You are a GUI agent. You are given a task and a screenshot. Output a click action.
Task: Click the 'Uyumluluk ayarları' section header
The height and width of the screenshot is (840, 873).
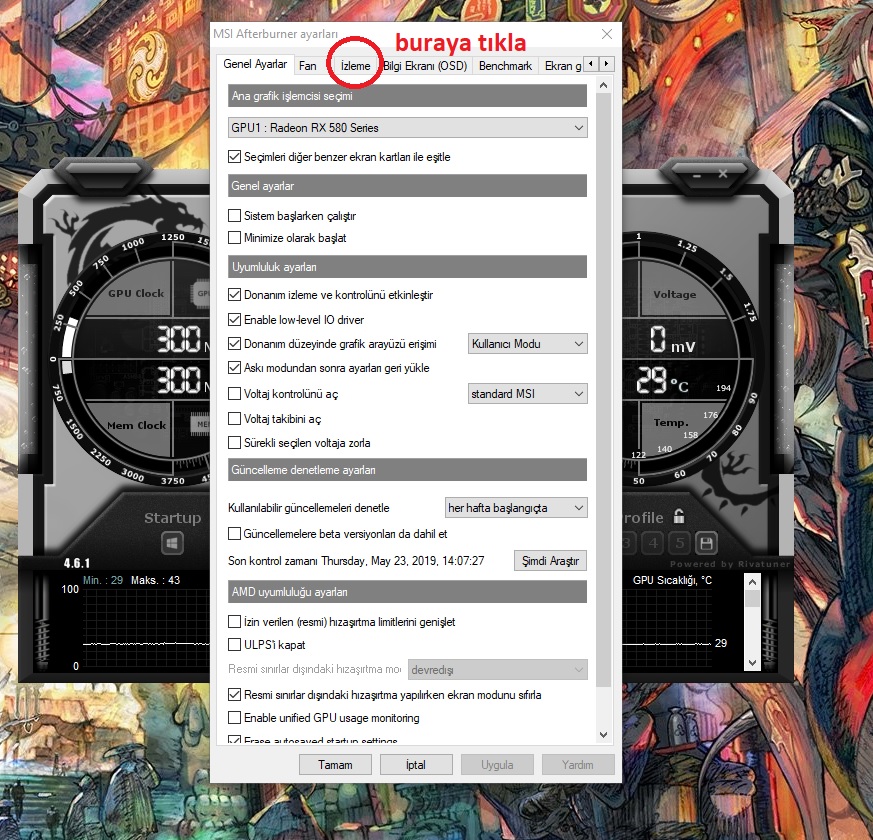coord(408,267)
